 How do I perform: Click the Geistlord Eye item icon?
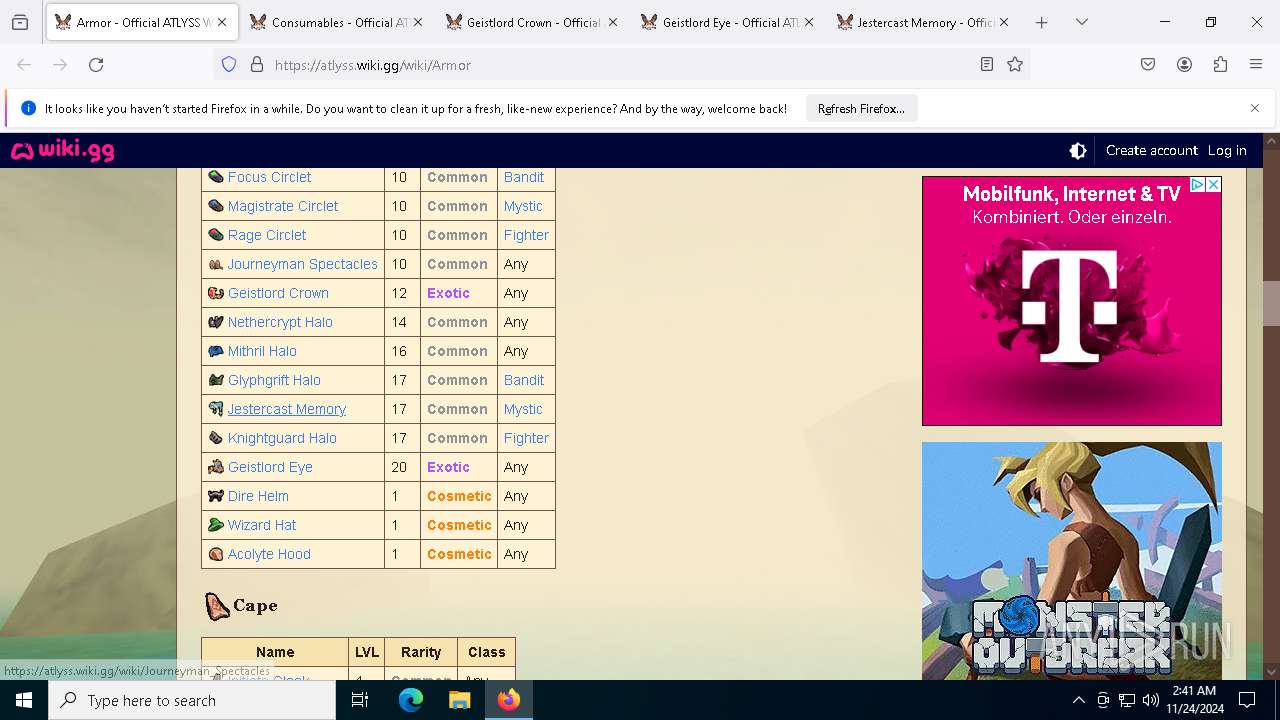(215, 467)
